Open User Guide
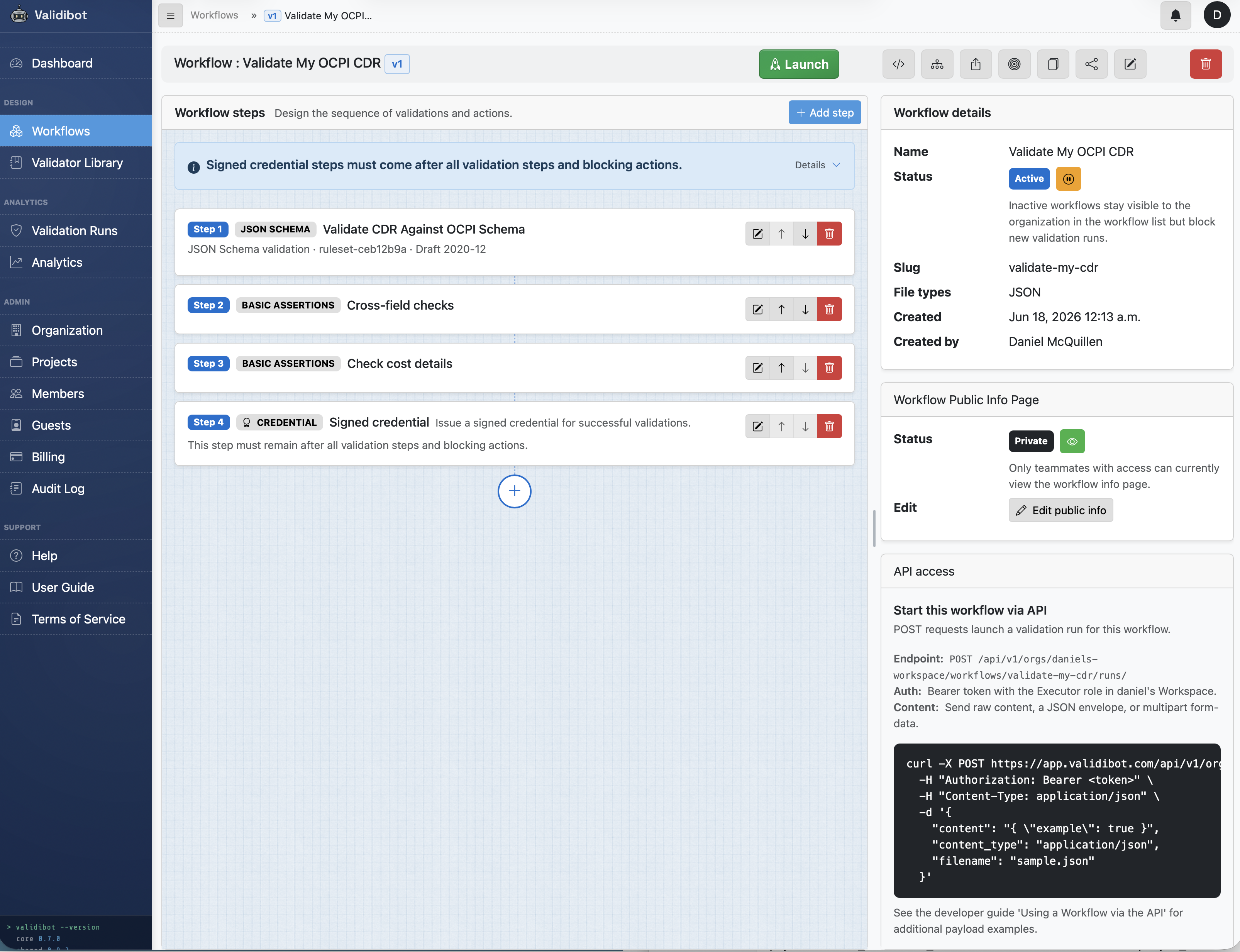 tap(76, 588)
